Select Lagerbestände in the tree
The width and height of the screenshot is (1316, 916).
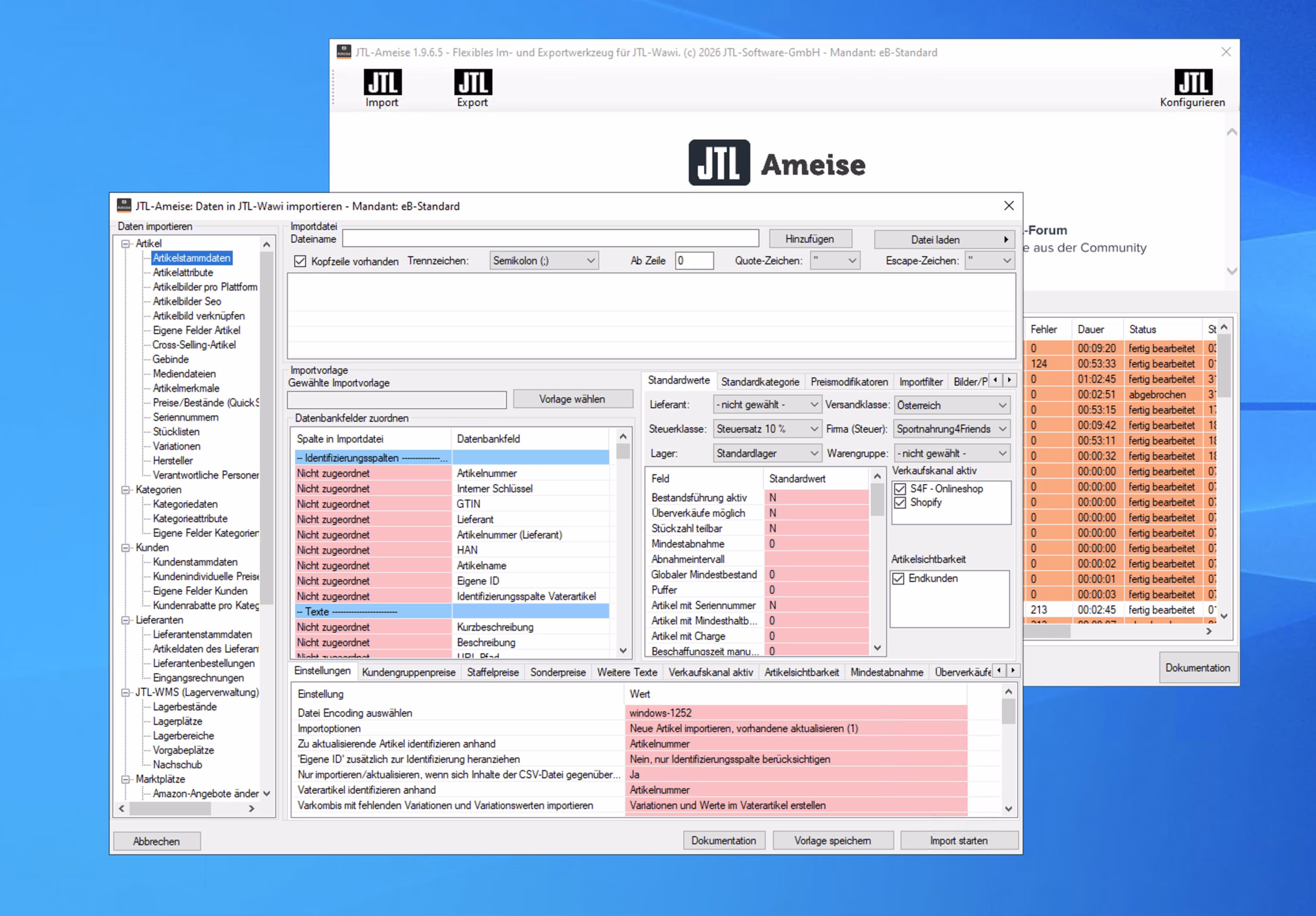tap(185, 707)
